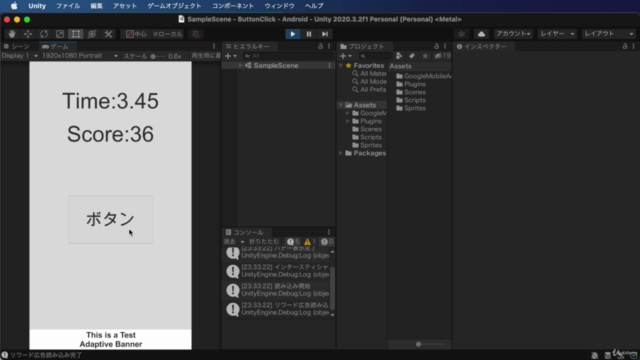Lock the Inspector panel

pos(625,47)
